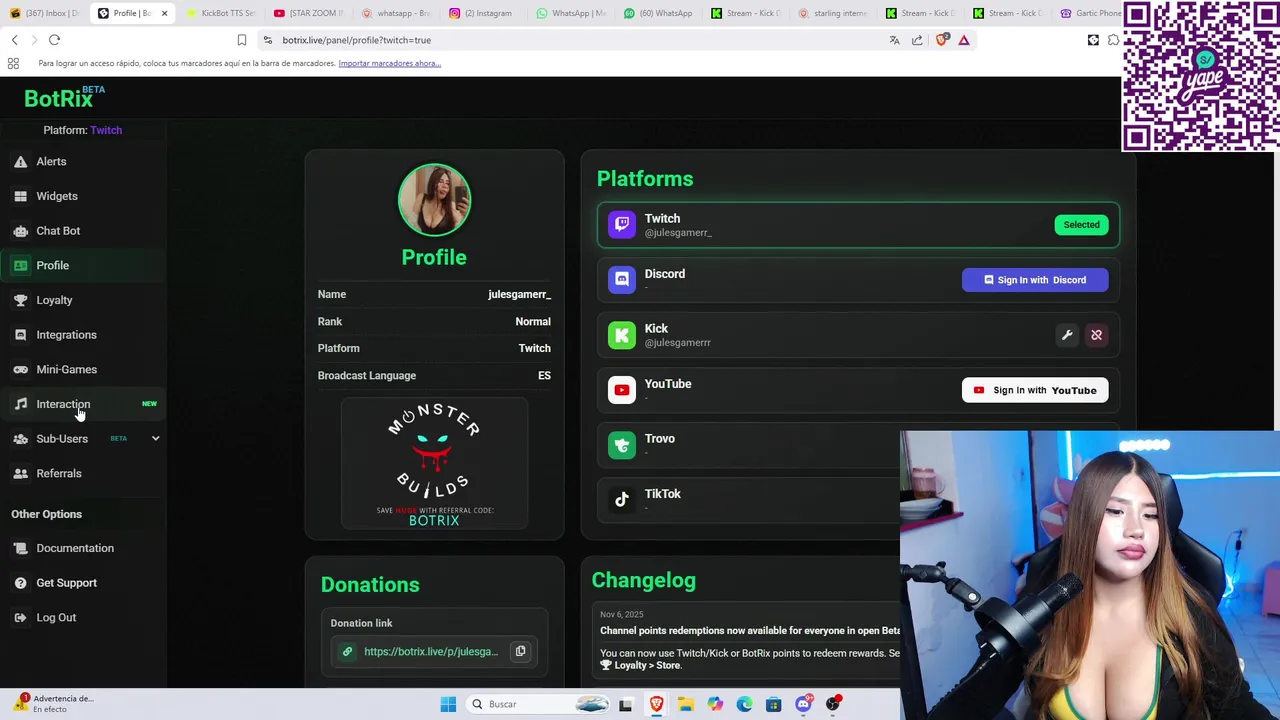Open Microsoft Edge from taskbar
The height and width of the screenshot is (720, 1280).
744,704
